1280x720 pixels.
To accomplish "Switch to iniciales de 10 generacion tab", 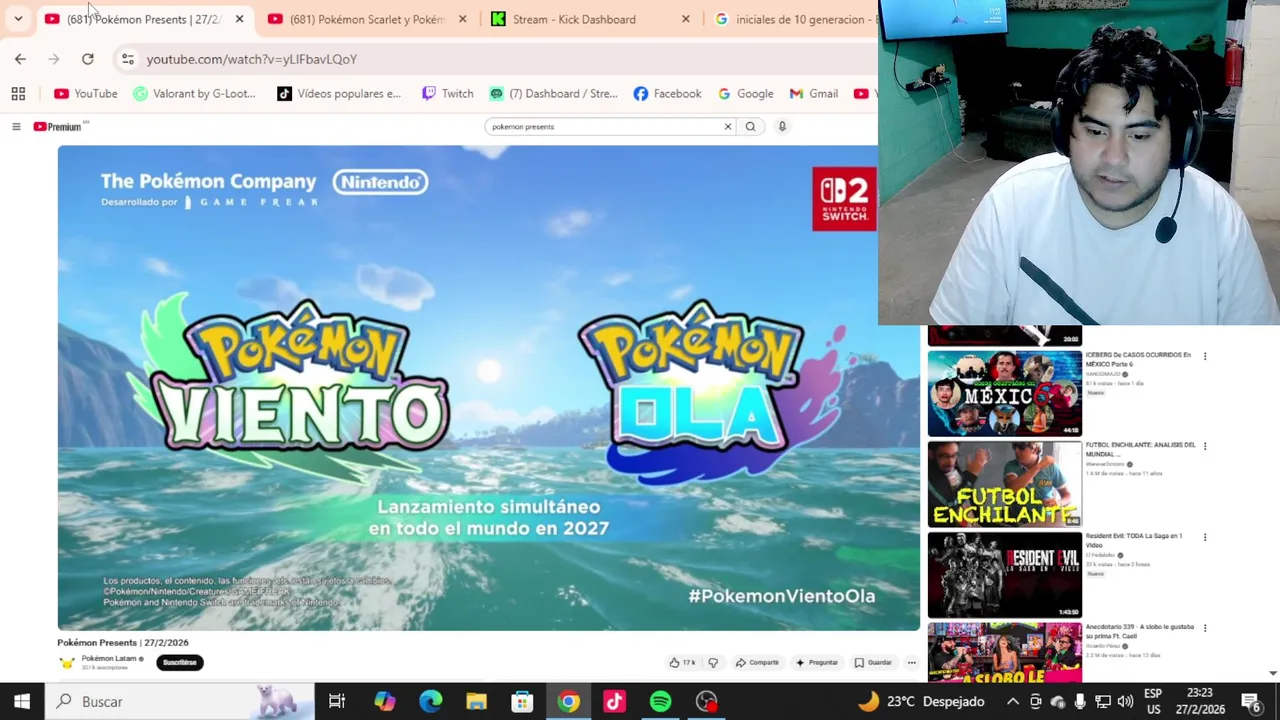I will [x=792, y=19].
